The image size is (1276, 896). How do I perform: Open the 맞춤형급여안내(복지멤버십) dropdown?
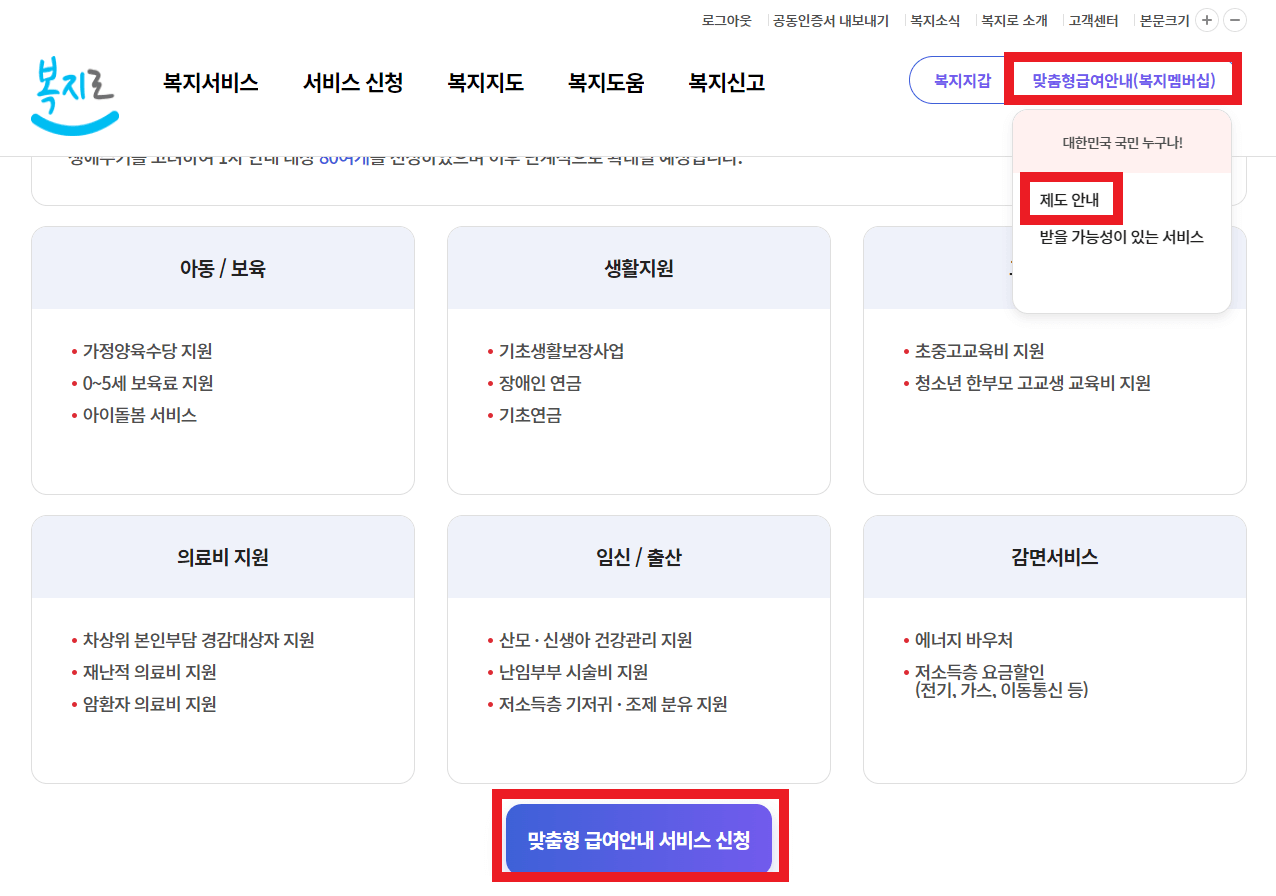click(x=1122, y=79)
